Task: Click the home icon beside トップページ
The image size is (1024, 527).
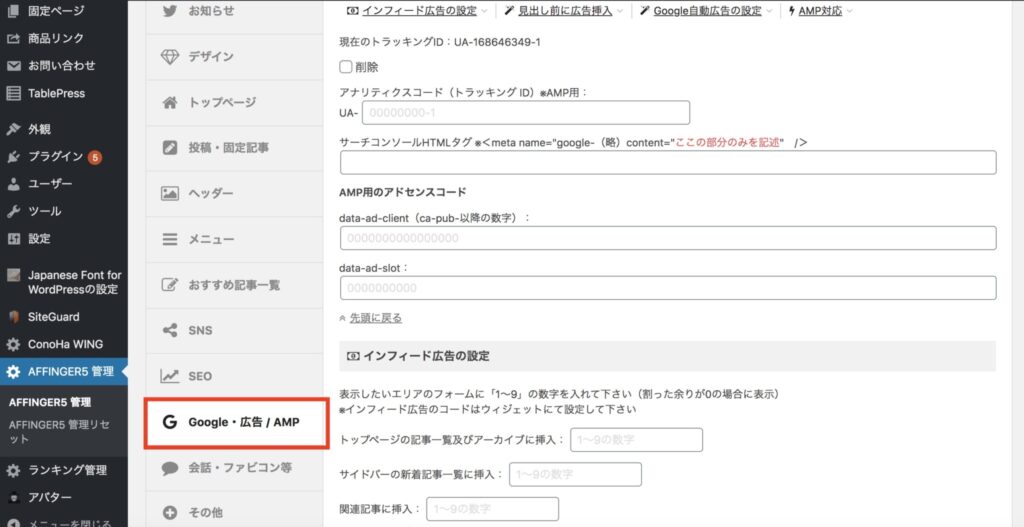Action: (x=170, y=103)
